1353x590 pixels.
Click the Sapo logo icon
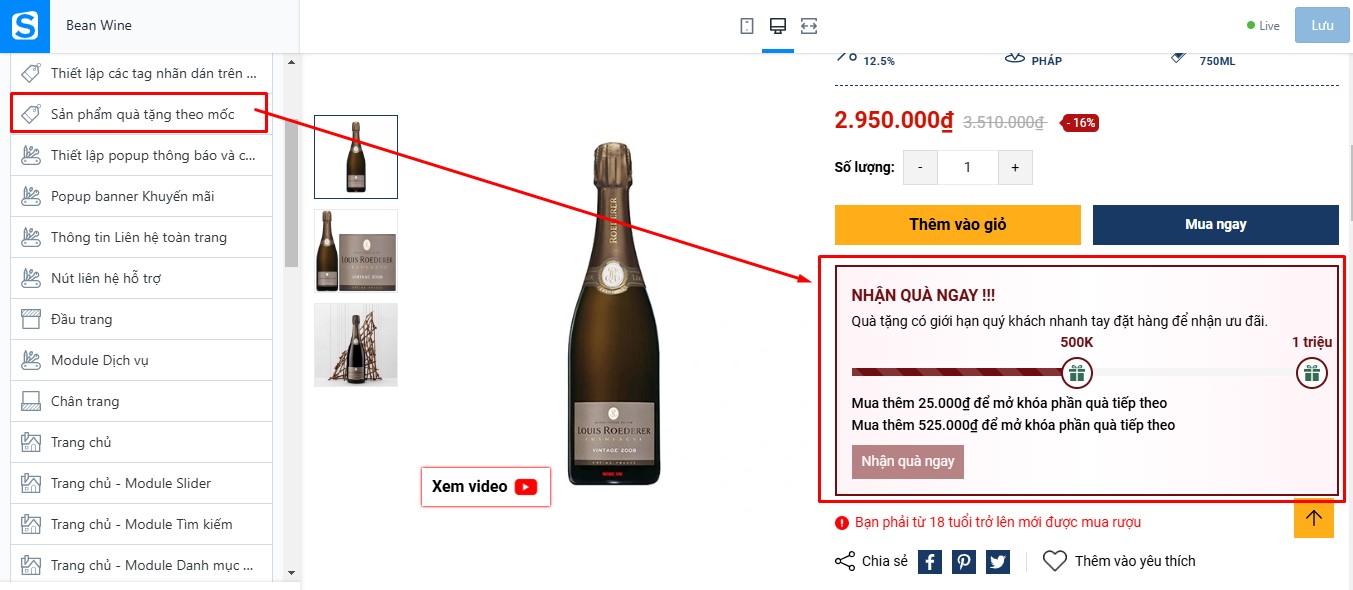pos(24,24)
